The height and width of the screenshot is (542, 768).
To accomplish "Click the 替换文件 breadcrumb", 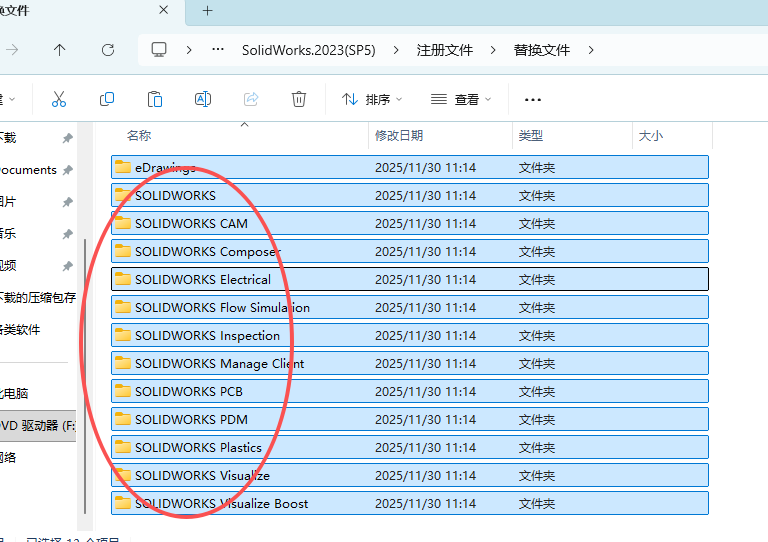I will pos(542,50).
